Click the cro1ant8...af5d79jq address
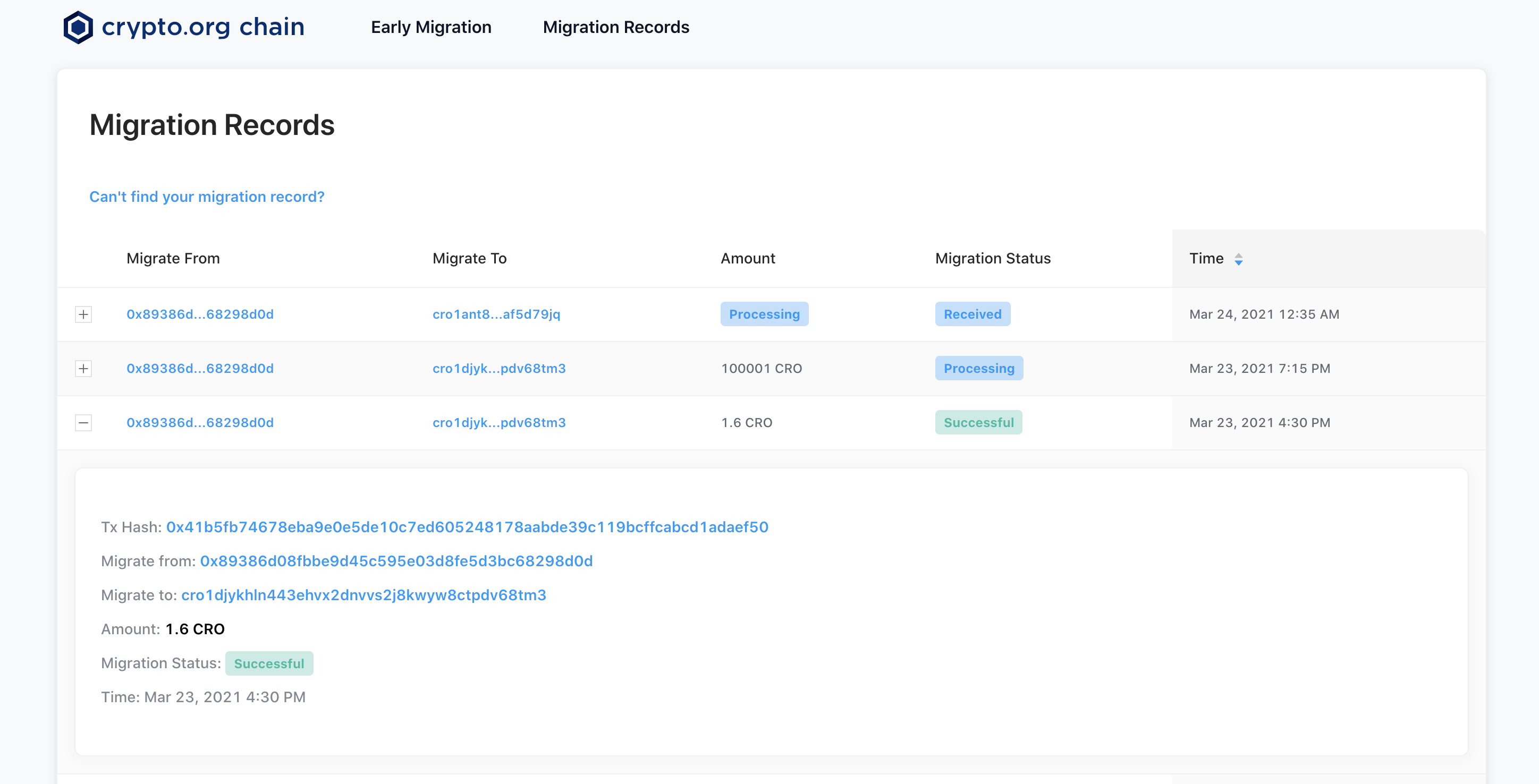 pyautogui.click(x=496, y=314)
